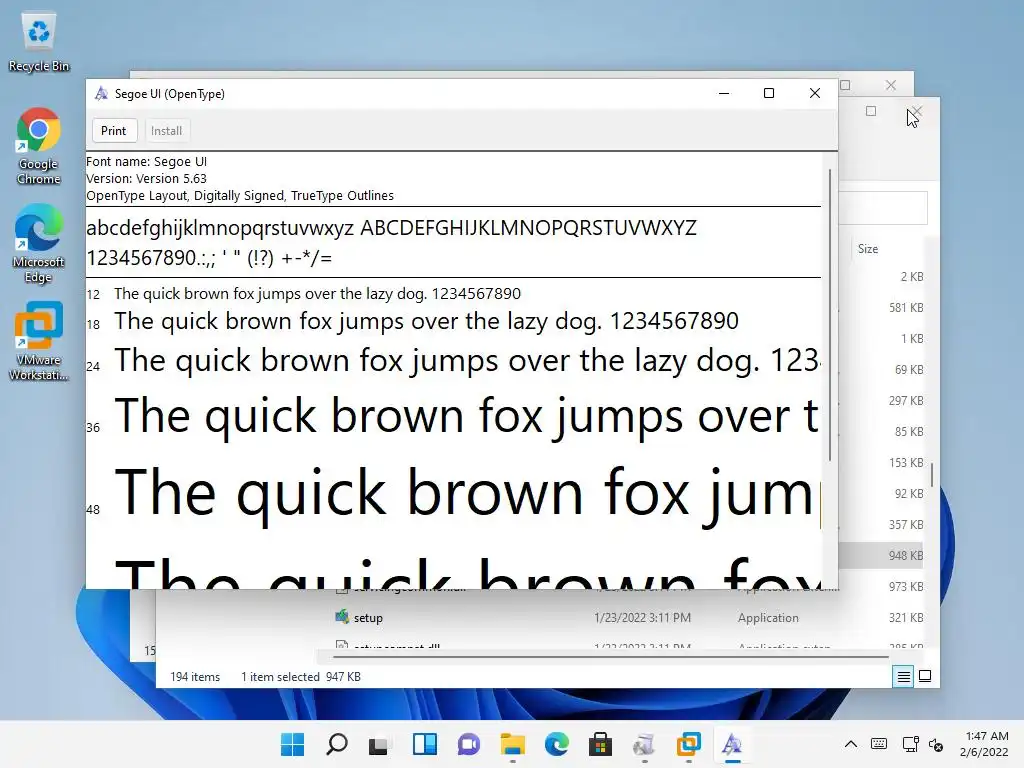Image resolution: width=1024 pixels, height=768 pixels.
Task: Open the Chat app from the taskbar
Action: [469, 744]
